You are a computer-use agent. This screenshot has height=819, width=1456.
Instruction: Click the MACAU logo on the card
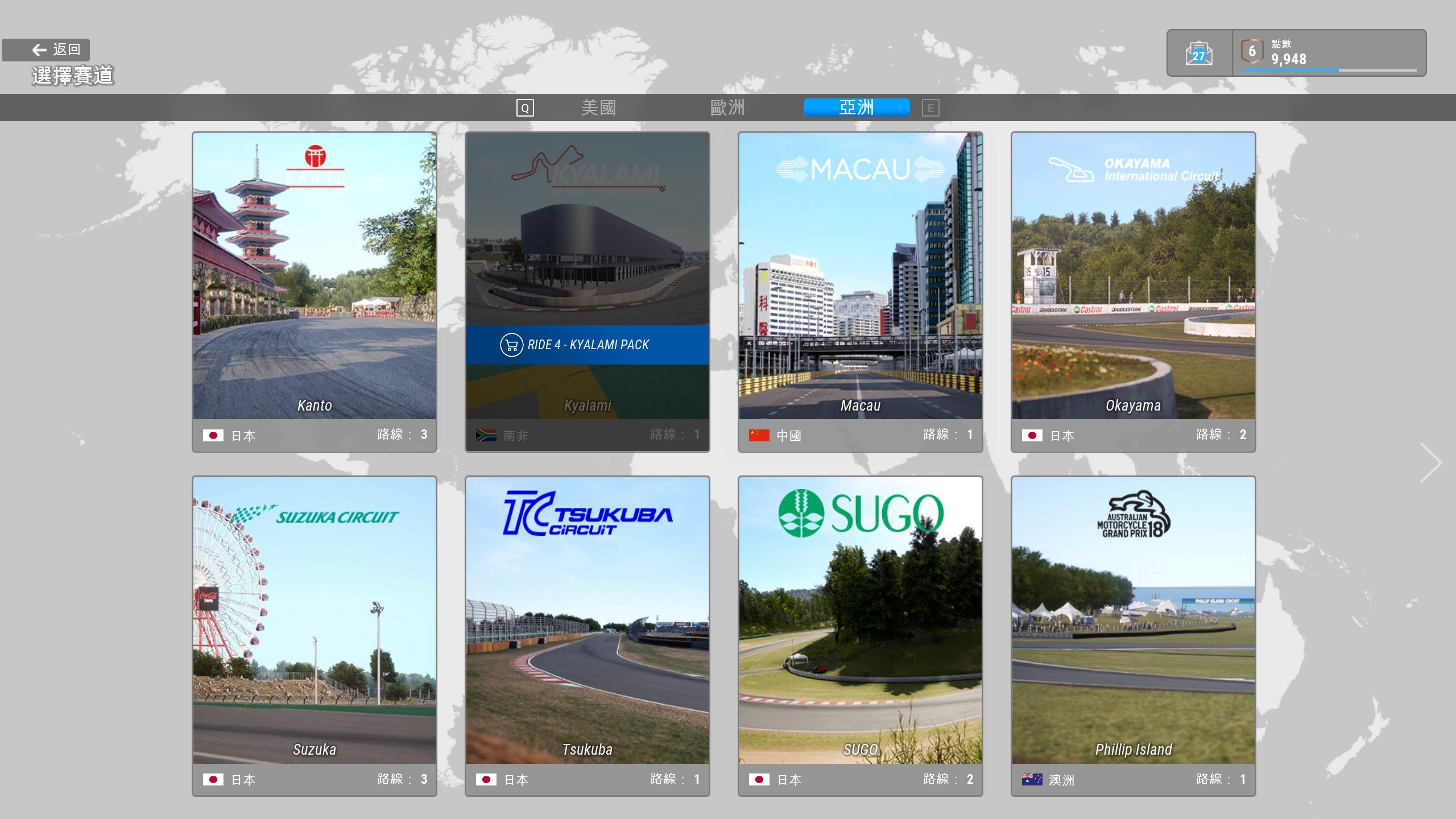(861, 169)
